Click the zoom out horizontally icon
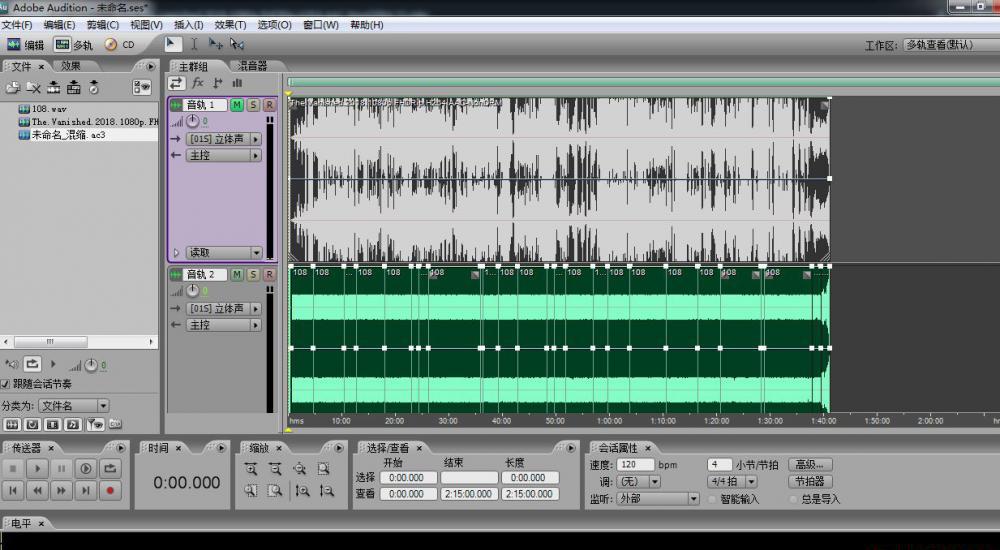The image size is (1000, 550). (x=276, y=470)
